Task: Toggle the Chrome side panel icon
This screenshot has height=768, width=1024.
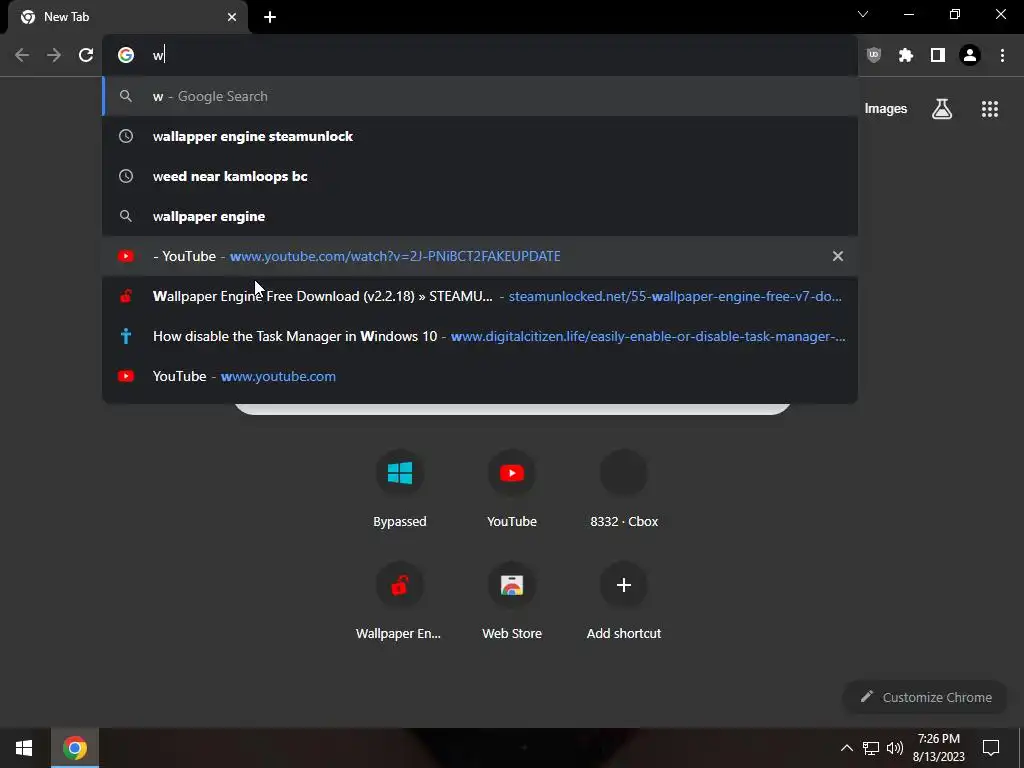Action: tap(938, 55)
